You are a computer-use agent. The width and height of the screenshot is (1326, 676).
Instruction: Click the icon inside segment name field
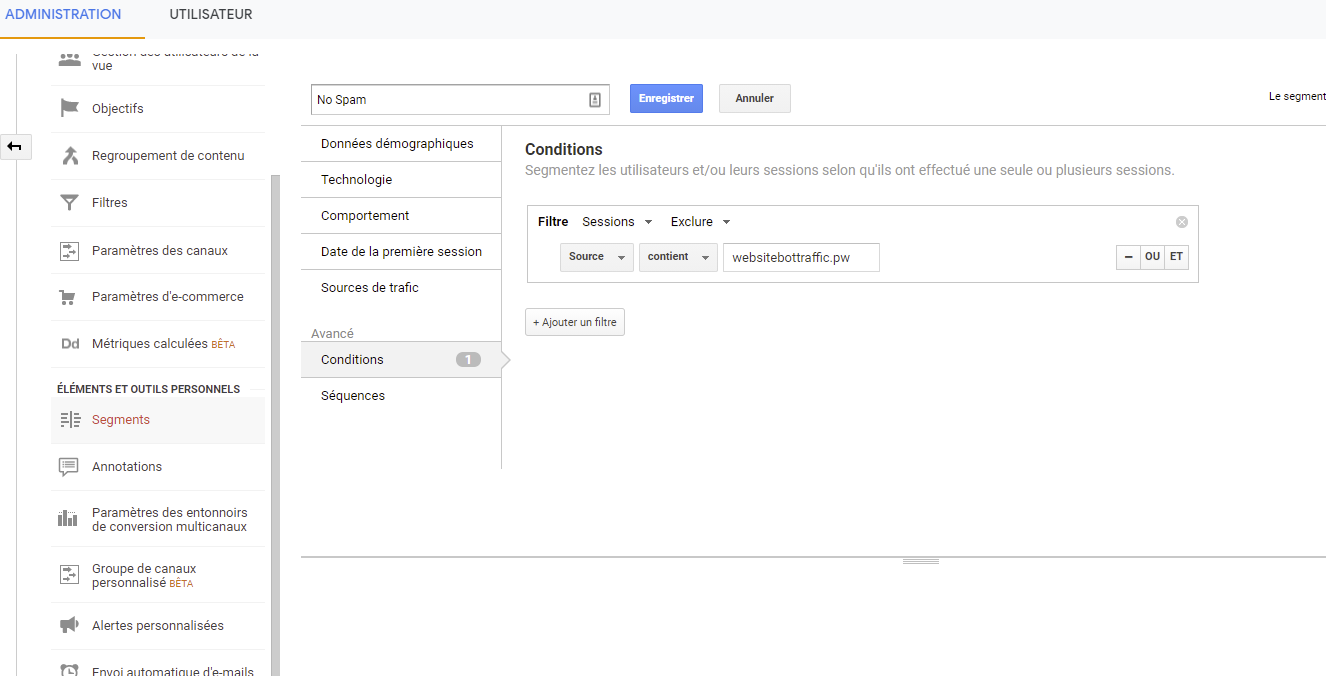click(594, 100)
